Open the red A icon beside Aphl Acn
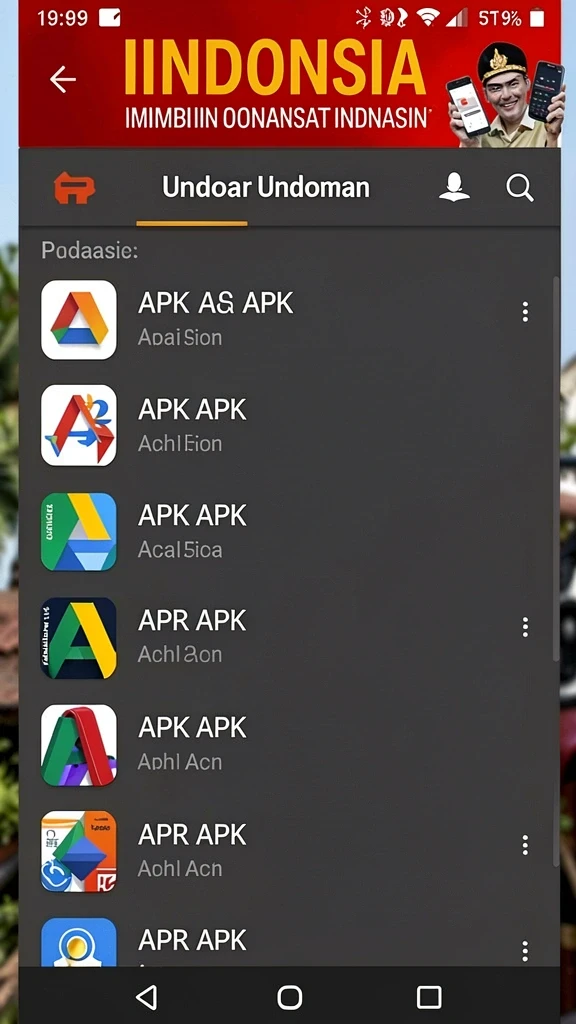576x1024 pixels. click(79, 745)
